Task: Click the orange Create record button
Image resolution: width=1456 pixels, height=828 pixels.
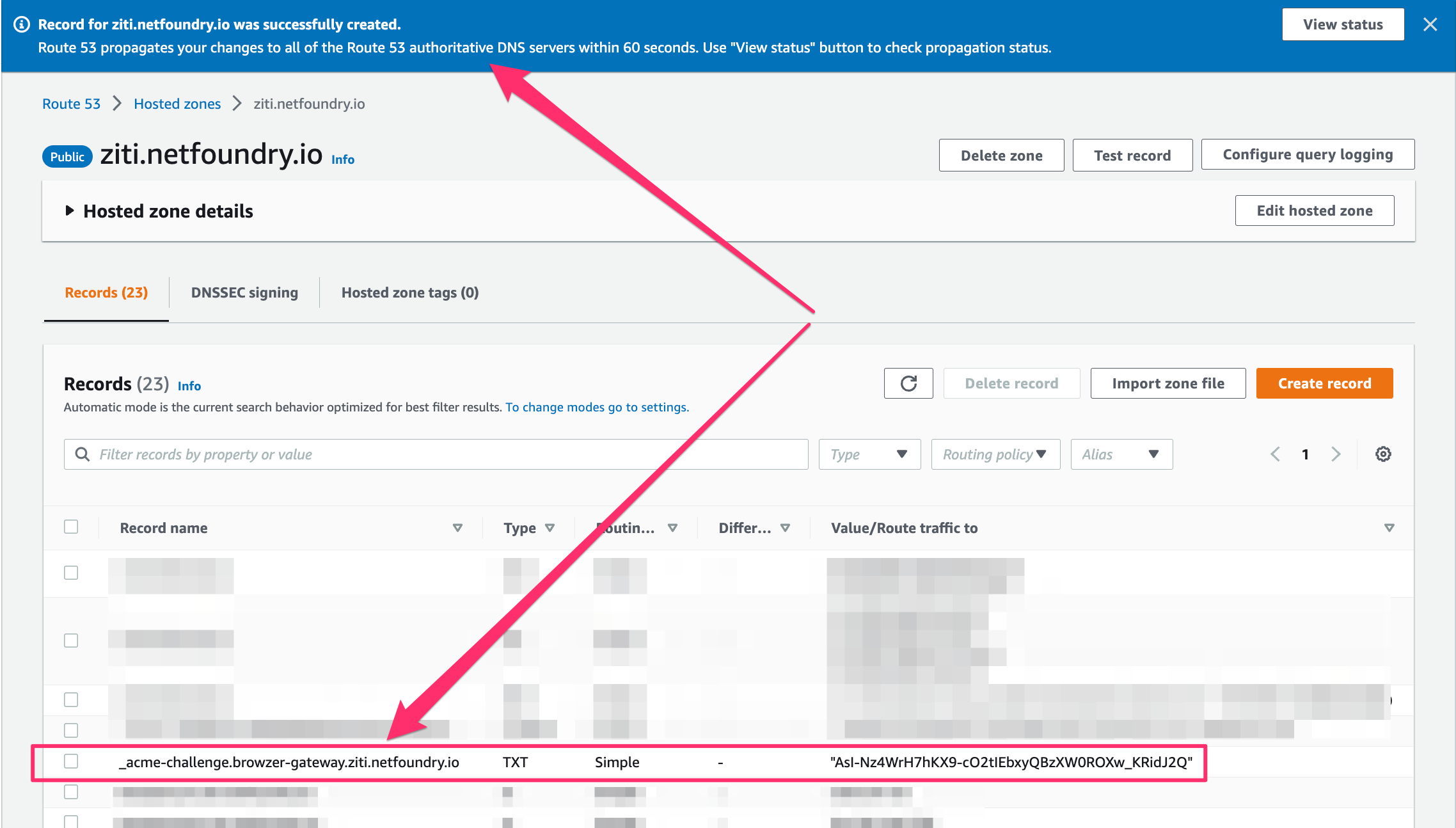Action: tap(1324, 383)
